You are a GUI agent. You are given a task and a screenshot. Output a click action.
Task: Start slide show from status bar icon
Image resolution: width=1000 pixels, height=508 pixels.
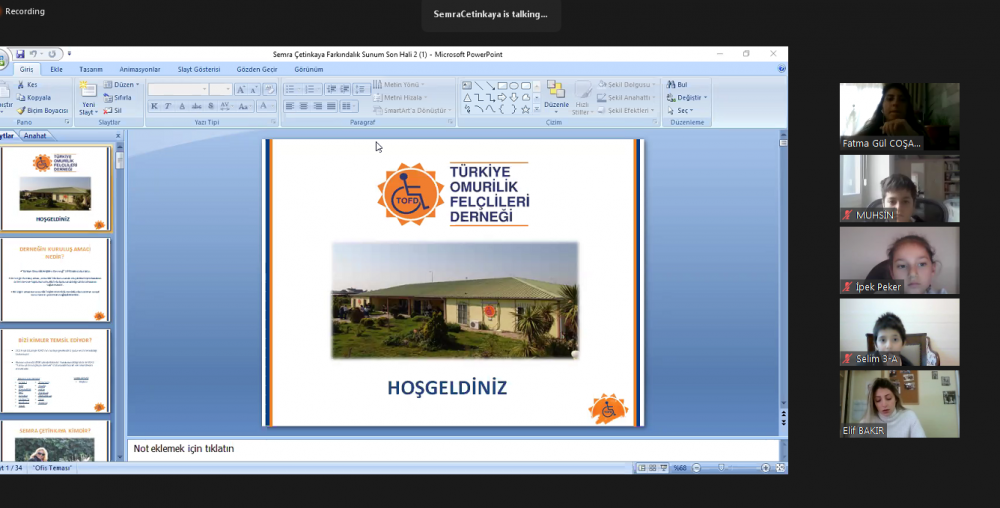pos(664,468)
